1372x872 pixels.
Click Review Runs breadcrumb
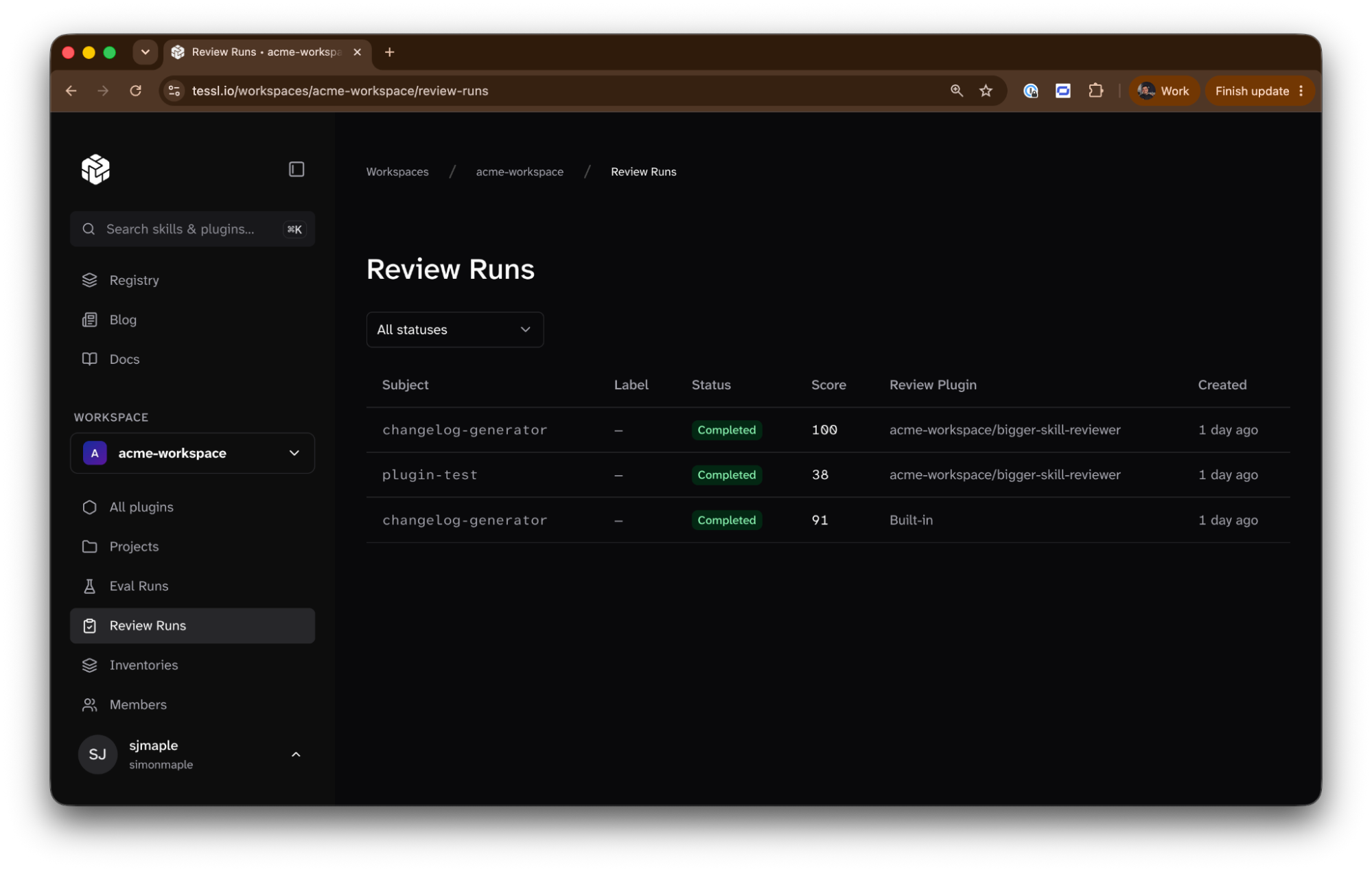[643, 172]
